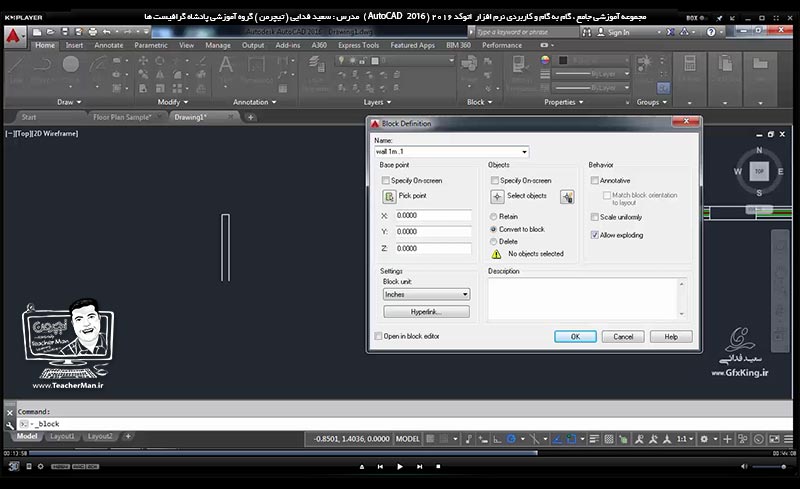Switch to the Layout1 tab
The image size is (800, 489).
pos(62,436)
